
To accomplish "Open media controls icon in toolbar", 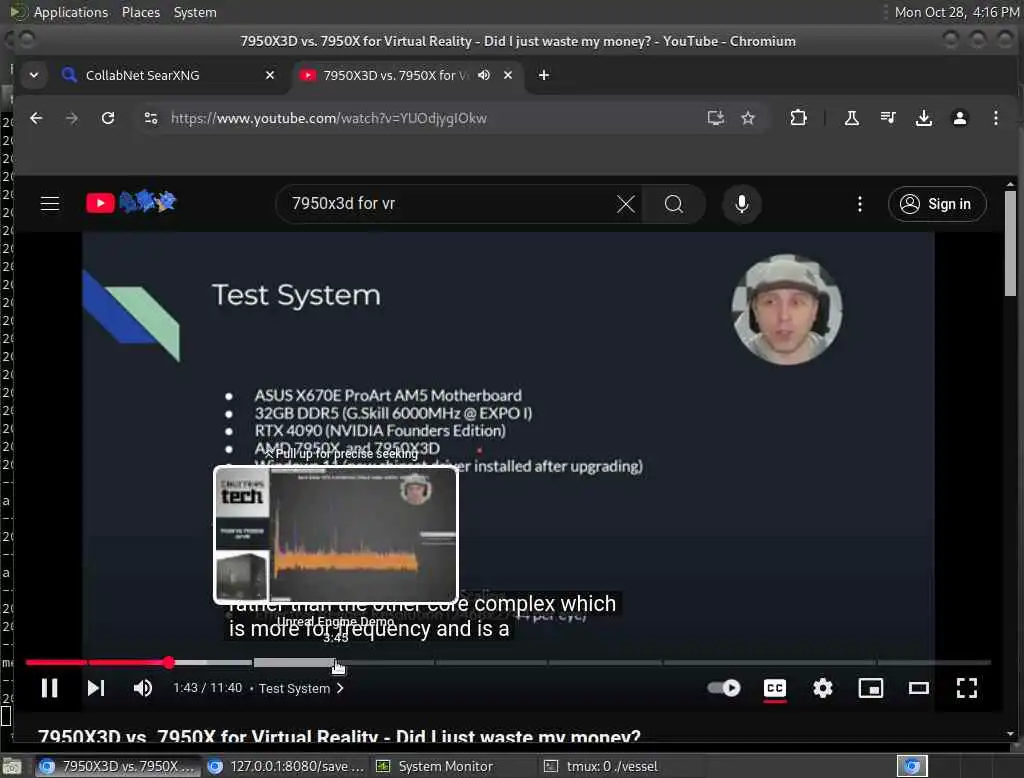I will pyautogui.click(x=888, y=118).
